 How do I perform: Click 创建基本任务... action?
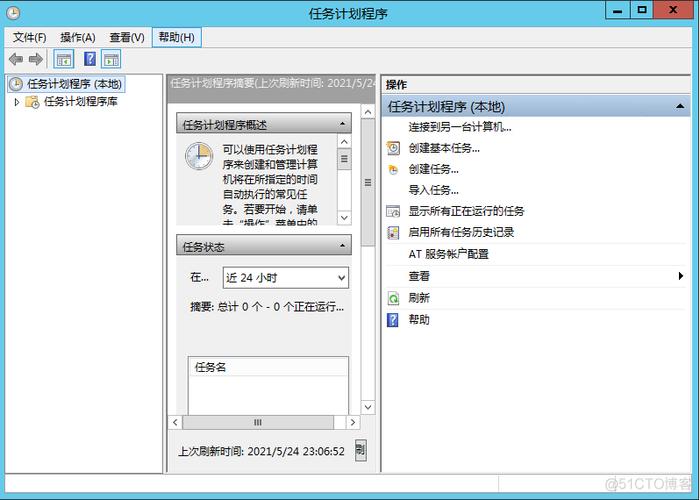tap(444, 148)
